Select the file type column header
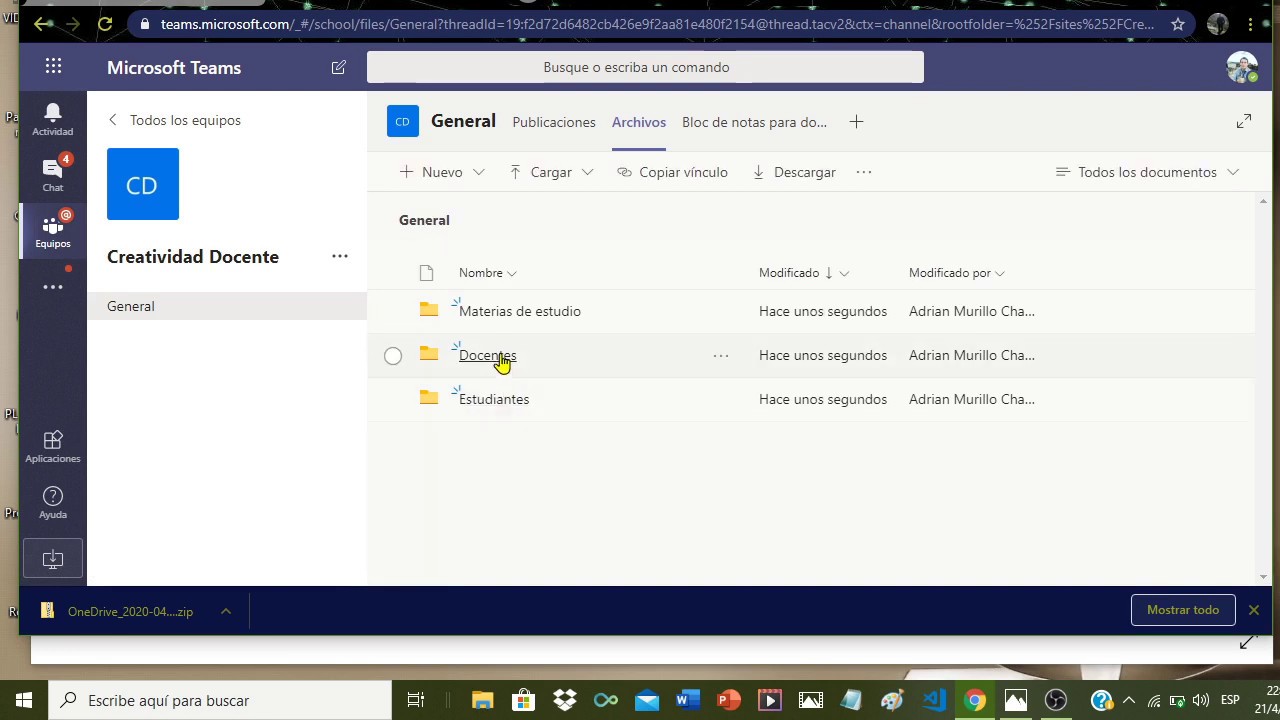Viewport: 1280px width, 720px height. click(x=426, y=273)
